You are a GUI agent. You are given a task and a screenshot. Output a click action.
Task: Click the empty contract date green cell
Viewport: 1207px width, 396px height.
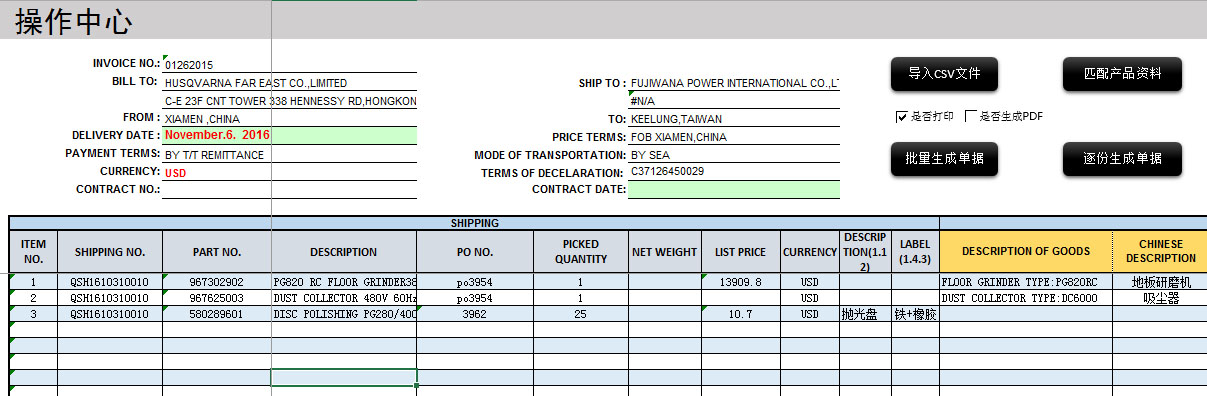tap(734, 190)
